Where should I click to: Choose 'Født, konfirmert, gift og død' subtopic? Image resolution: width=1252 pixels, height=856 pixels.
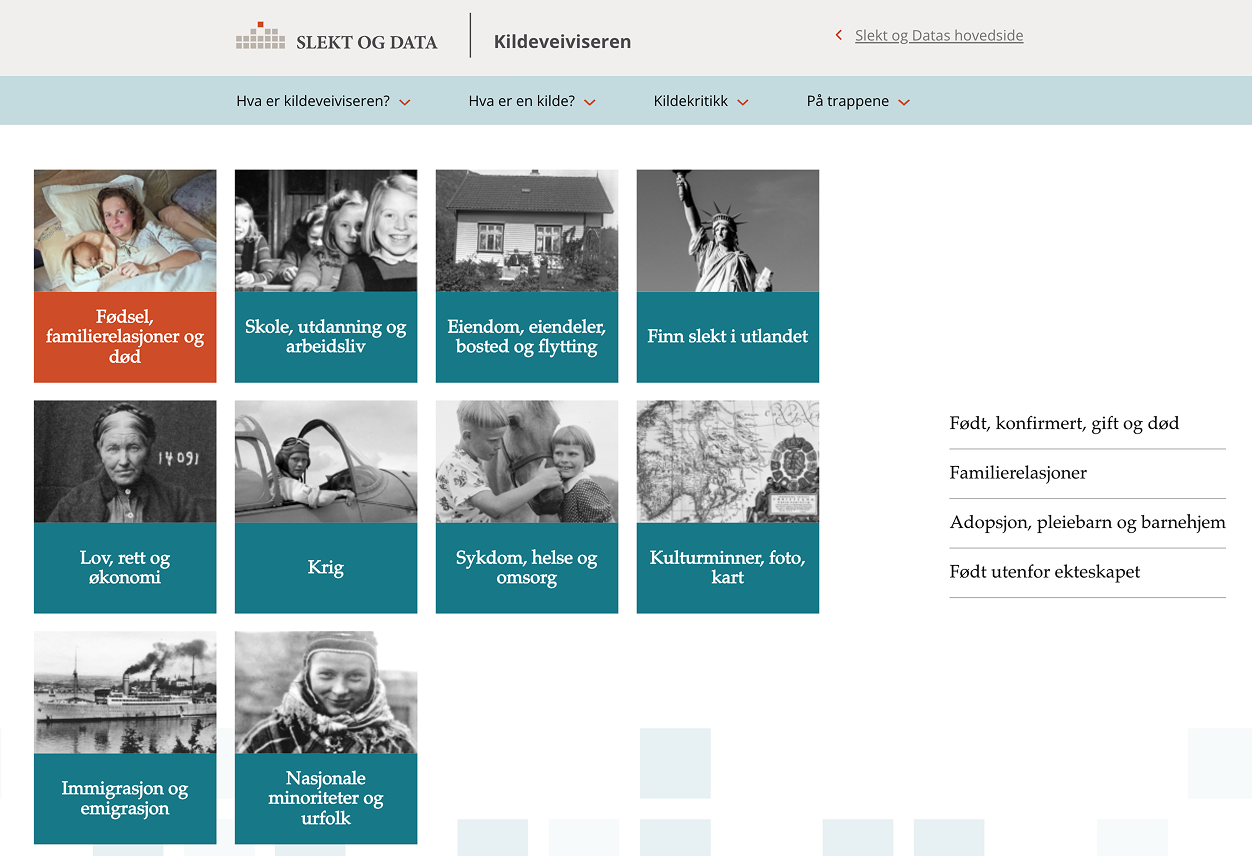pos(1064,424)
